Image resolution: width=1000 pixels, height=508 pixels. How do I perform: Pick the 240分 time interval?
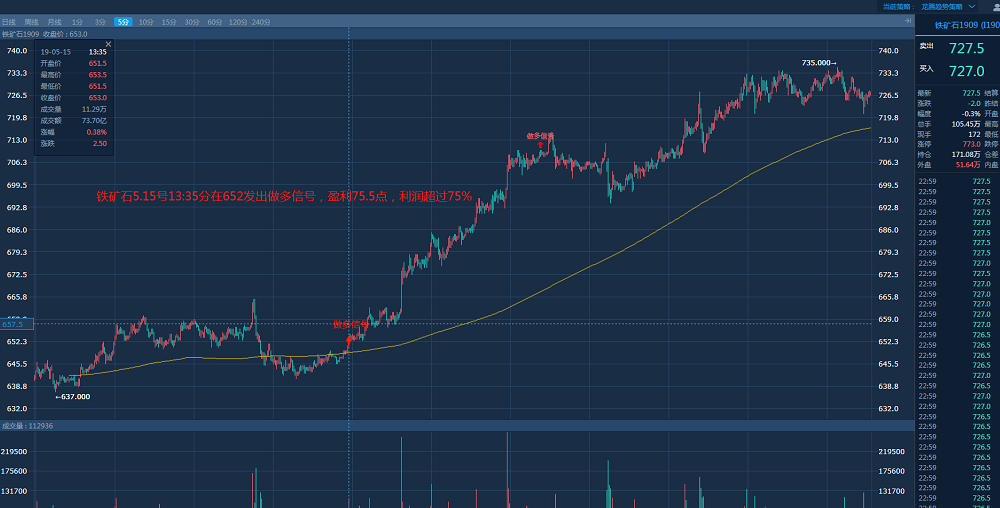click(261, 21)
